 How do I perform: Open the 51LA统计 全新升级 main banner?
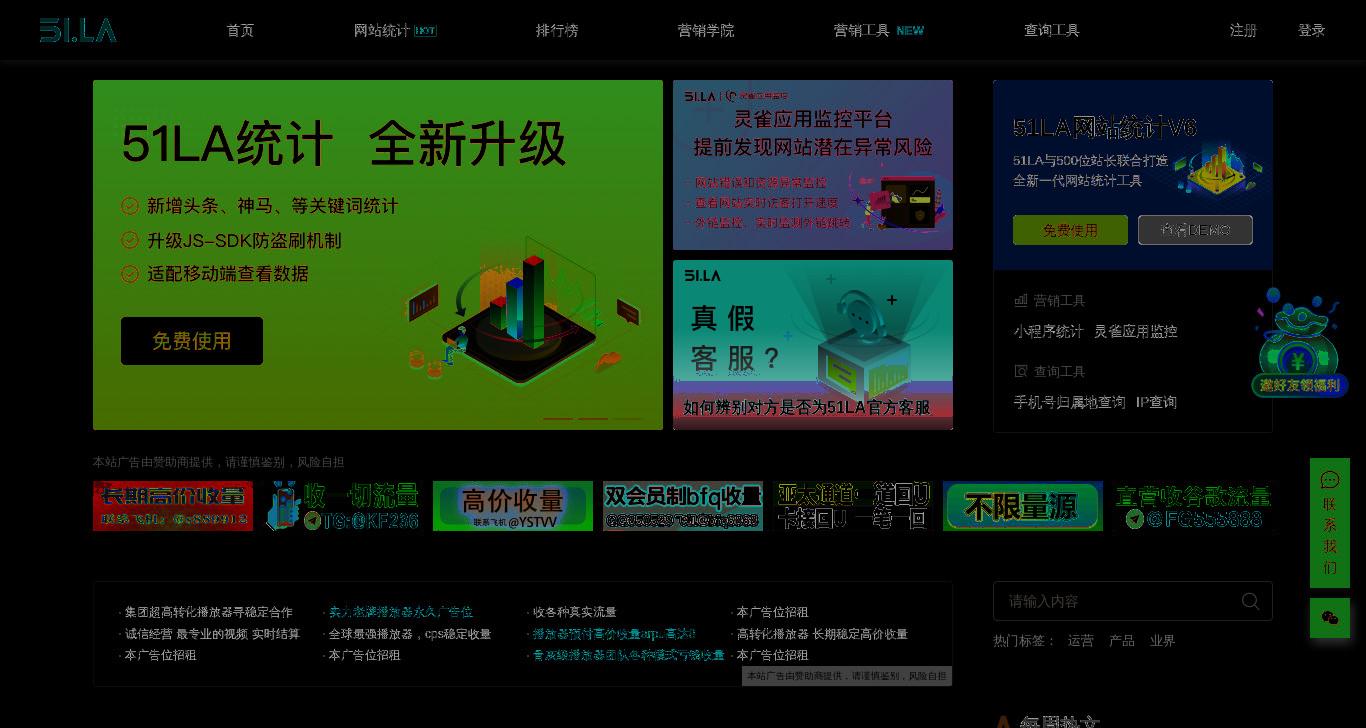click(378, 255)
